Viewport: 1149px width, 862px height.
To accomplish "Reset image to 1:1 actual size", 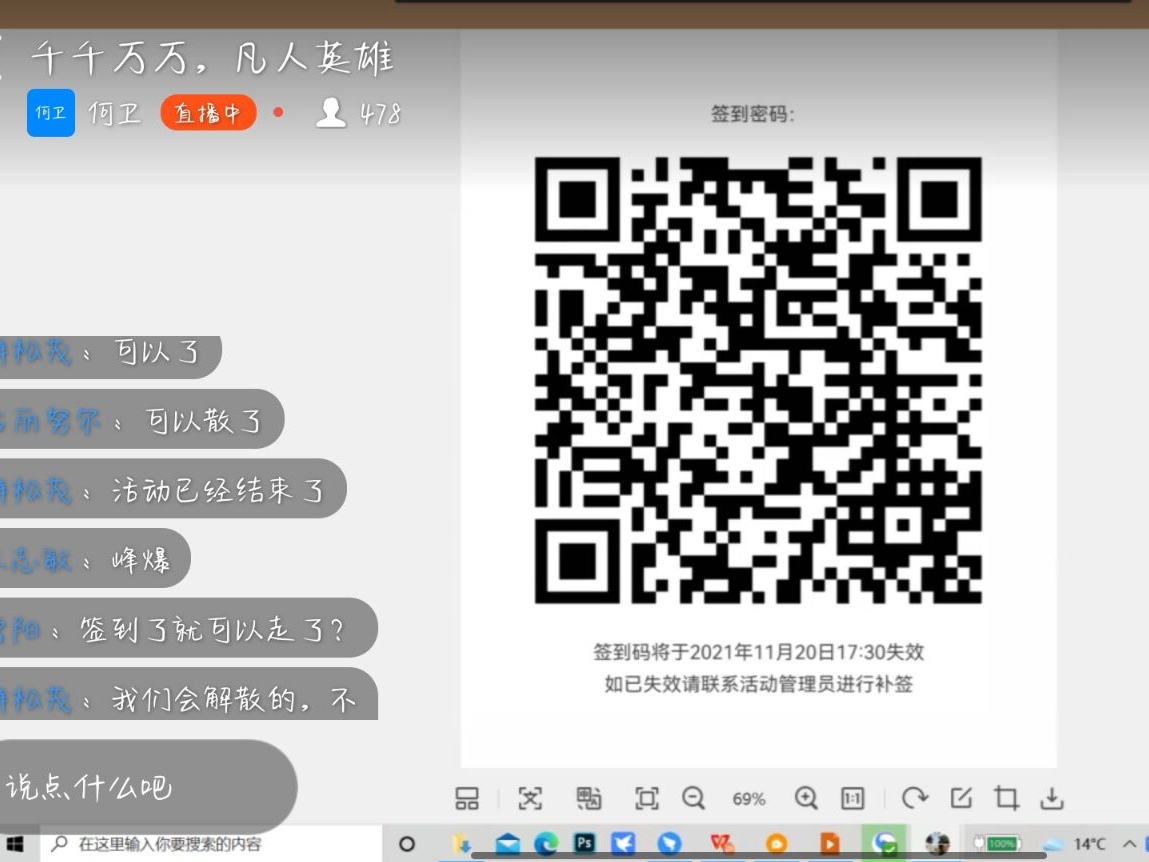I will pos(852,798).
